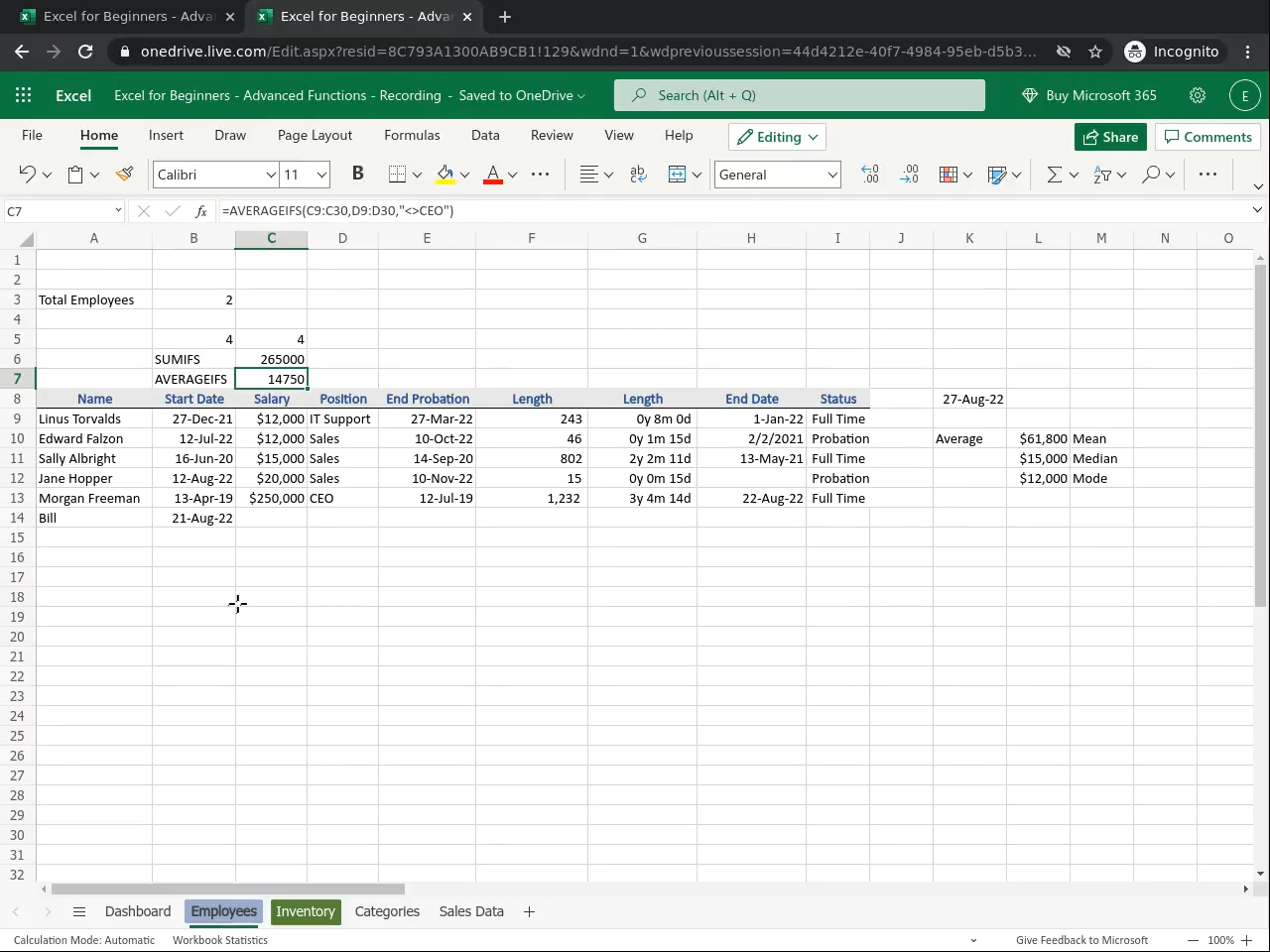Click the Insert Function fx icon

coord(201,211)
